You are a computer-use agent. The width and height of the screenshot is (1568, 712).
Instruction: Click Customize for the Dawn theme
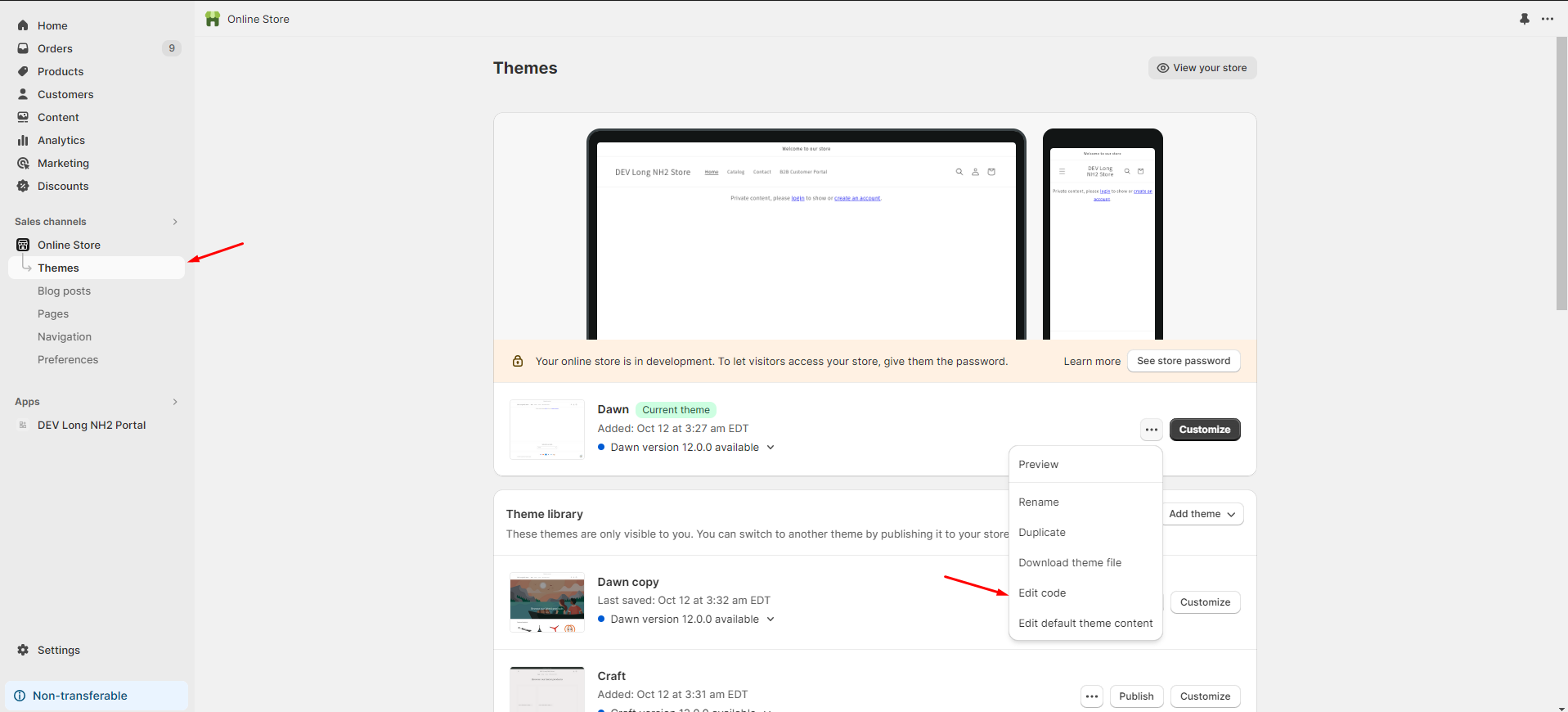click(1205, 430)
